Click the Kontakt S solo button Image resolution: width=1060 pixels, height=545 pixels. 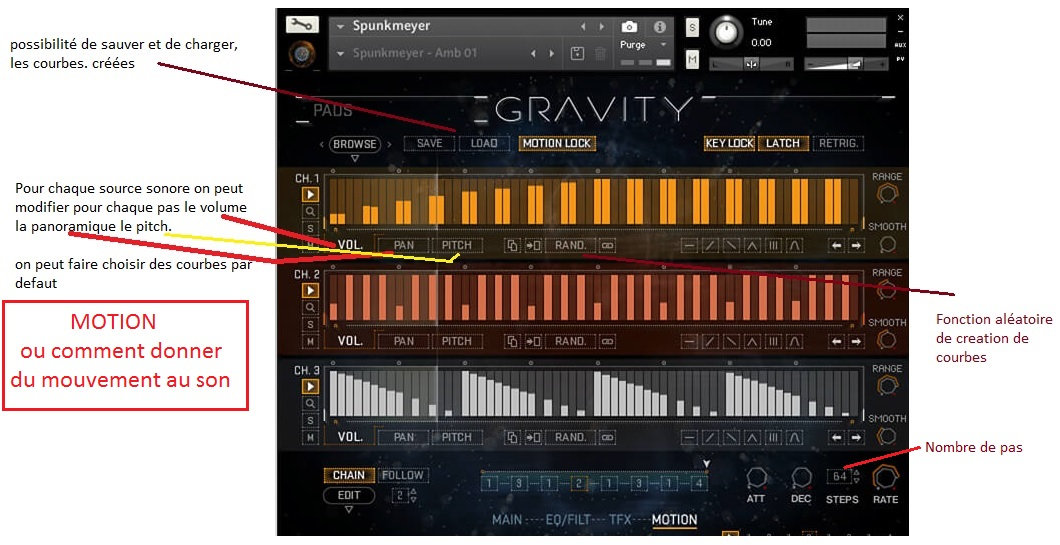coord(692,28)
